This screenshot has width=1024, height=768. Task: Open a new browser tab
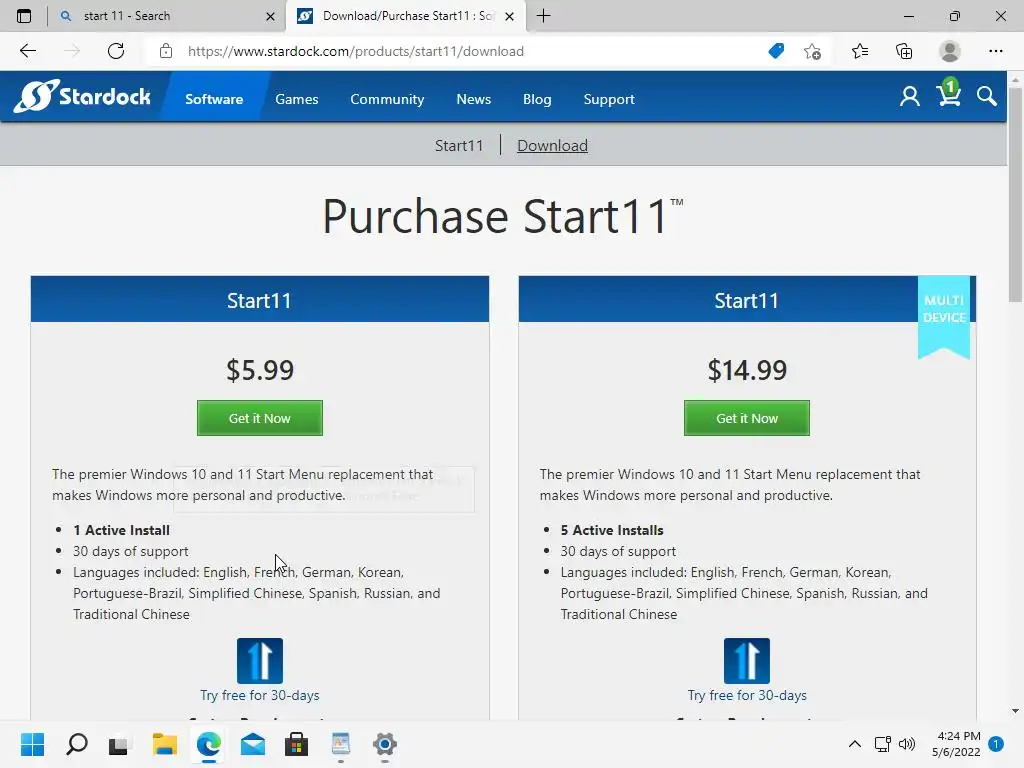(543, 16)
